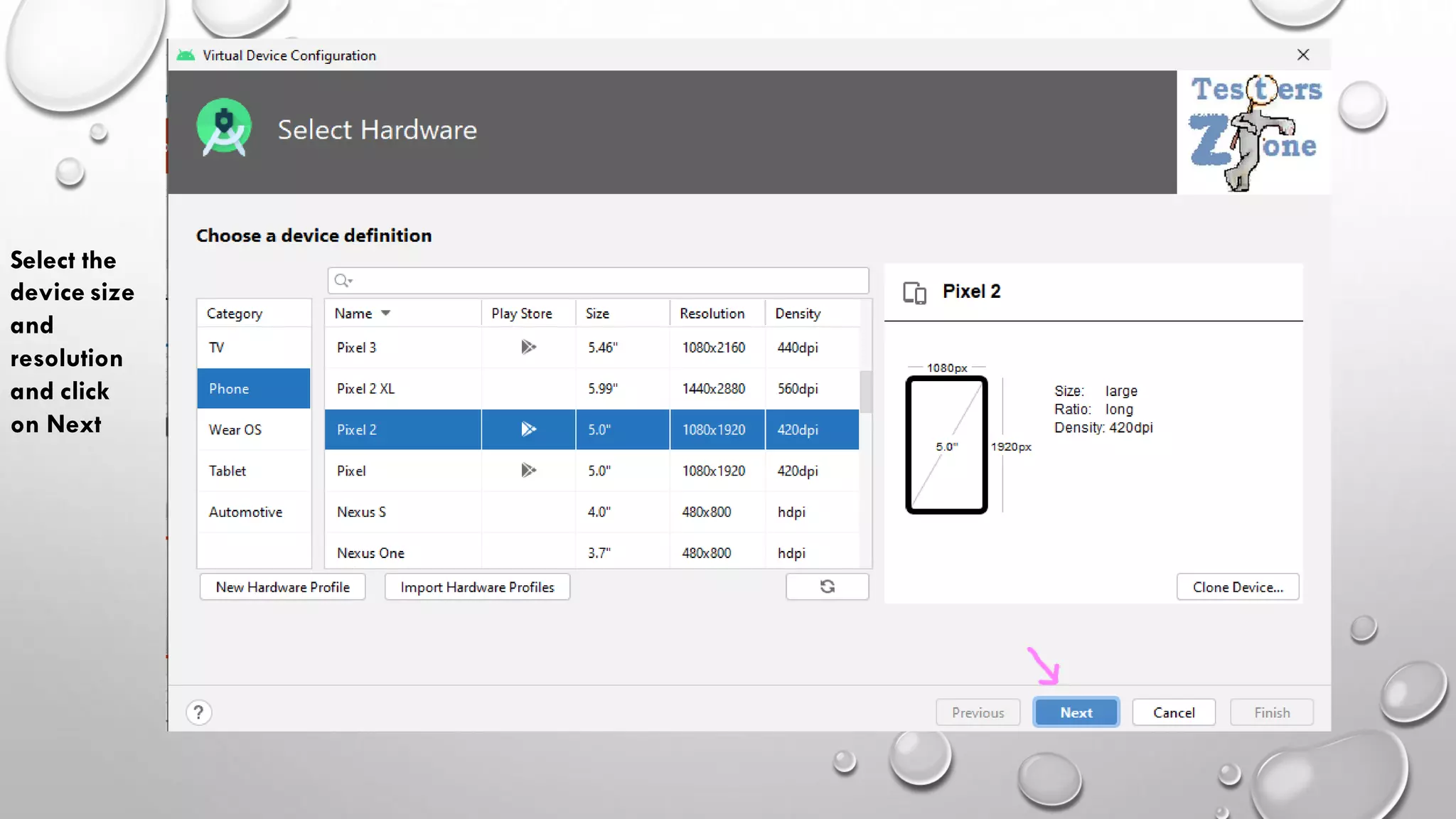Viewport: 1456px width, 819px height.
Task: Select the Tablet category
Action: pos(254,471)
